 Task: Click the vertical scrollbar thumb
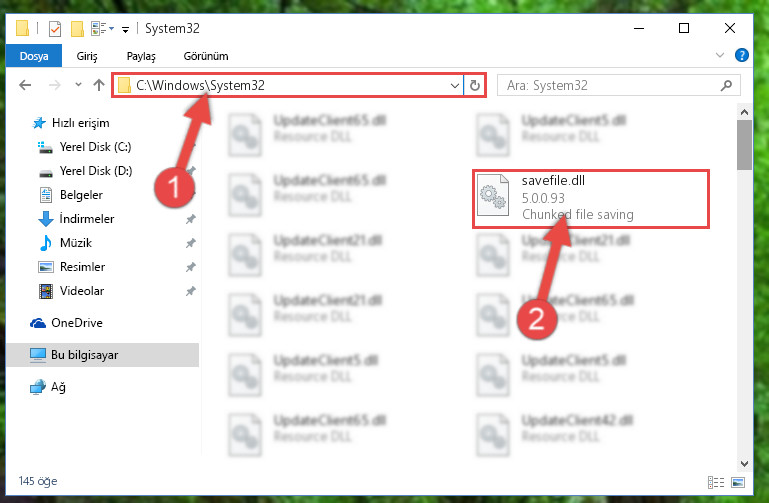(744, 145)
